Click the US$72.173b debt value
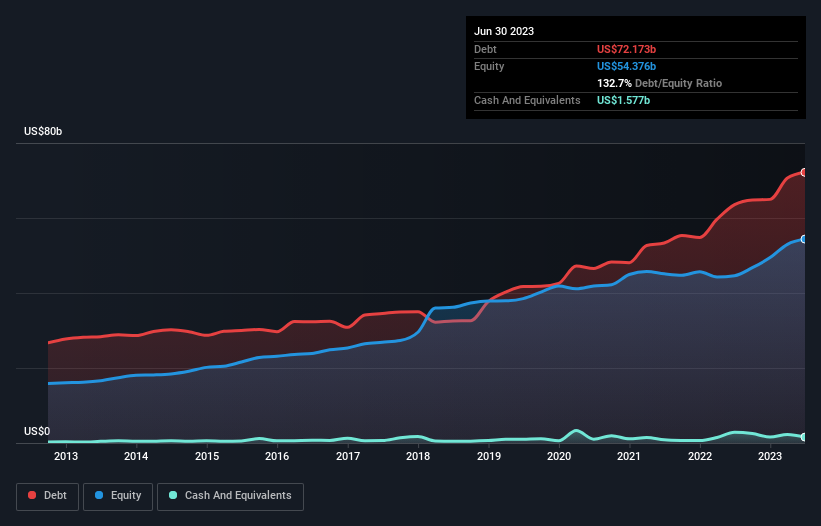 (626, 49)
